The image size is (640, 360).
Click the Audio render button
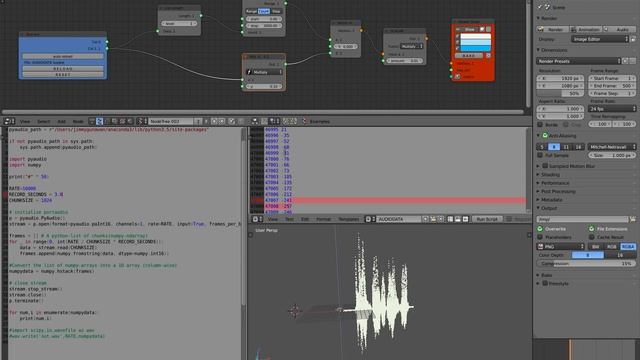(x=619, y=29)
